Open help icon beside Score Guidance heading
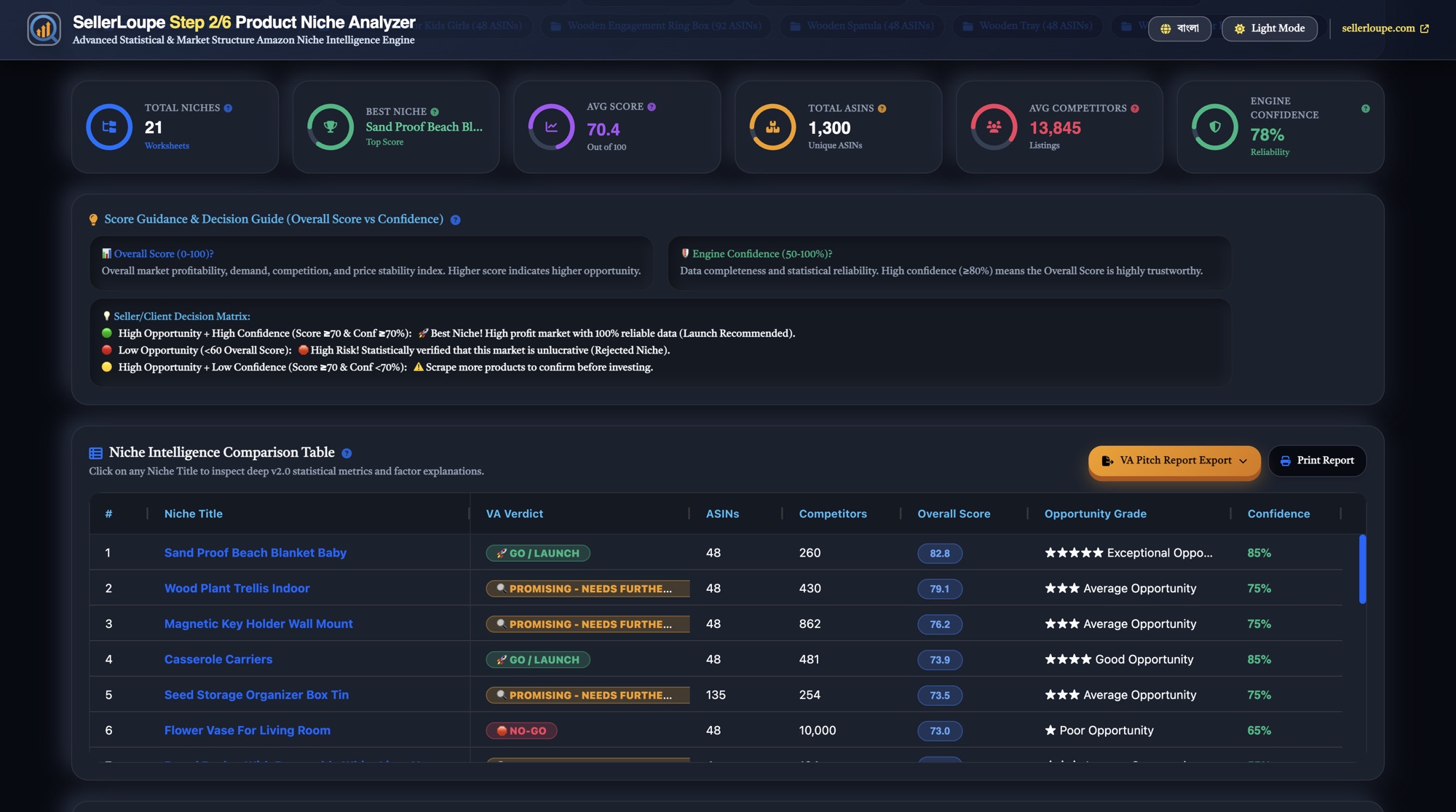This screenshot has width=1456, height=812. [456, 220]
